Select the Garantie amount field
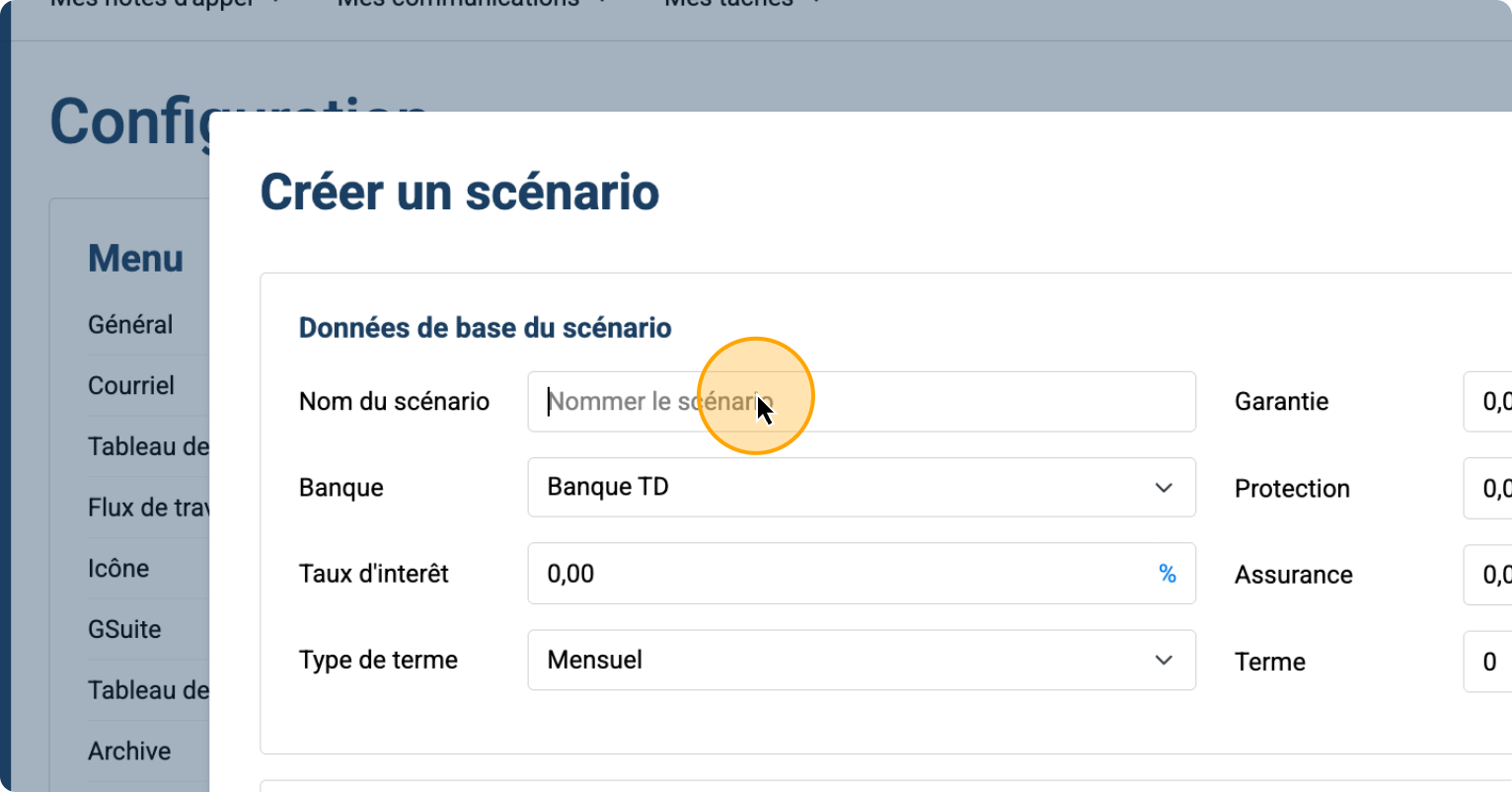Viewport: 1512px width, 792px height. 1488,402
